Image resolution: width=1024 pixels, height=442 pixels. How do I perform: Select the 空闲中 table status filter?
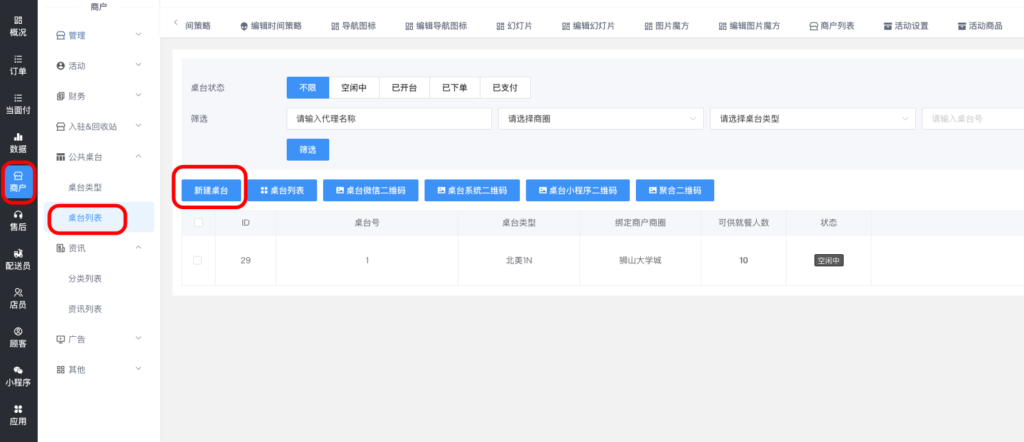coord(354,88)
